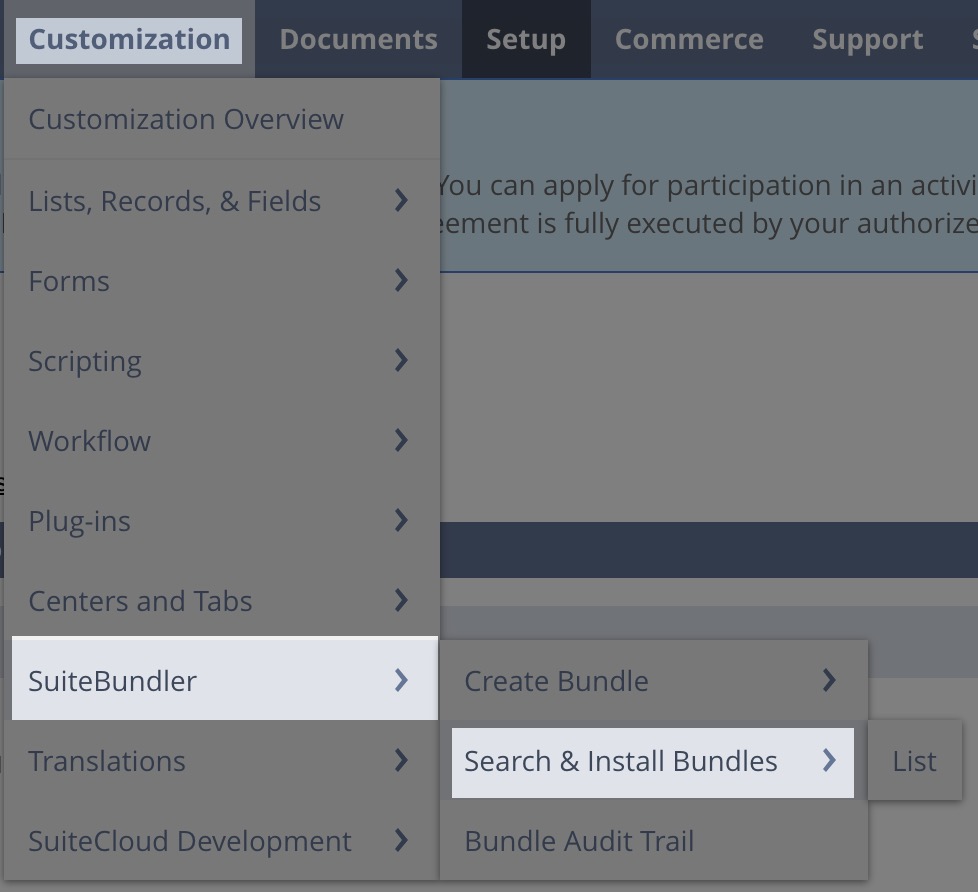Expand chevron beside SuiteCloud Development

401,840
